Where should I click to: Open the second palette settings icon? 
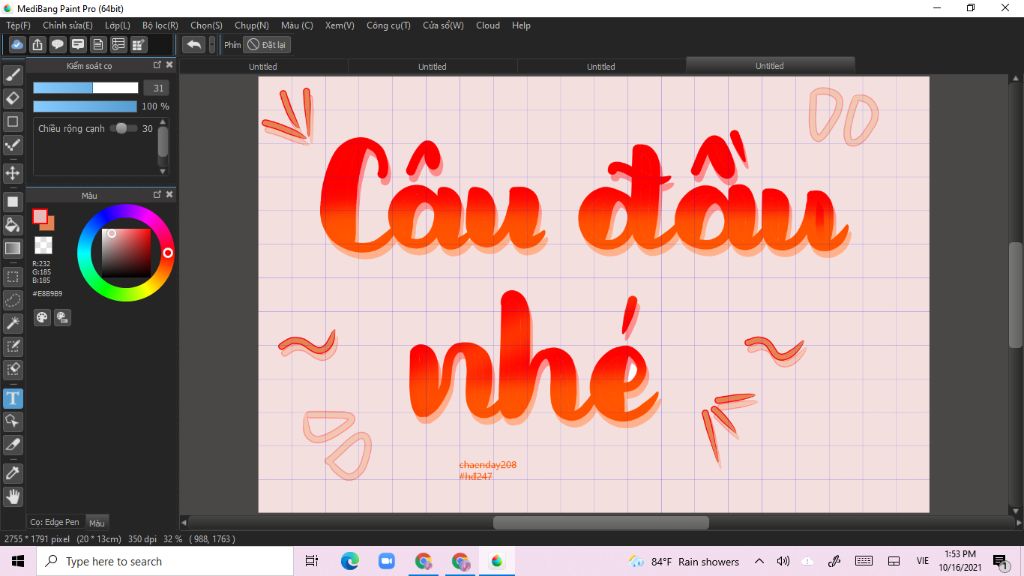[x=62, y=317]
